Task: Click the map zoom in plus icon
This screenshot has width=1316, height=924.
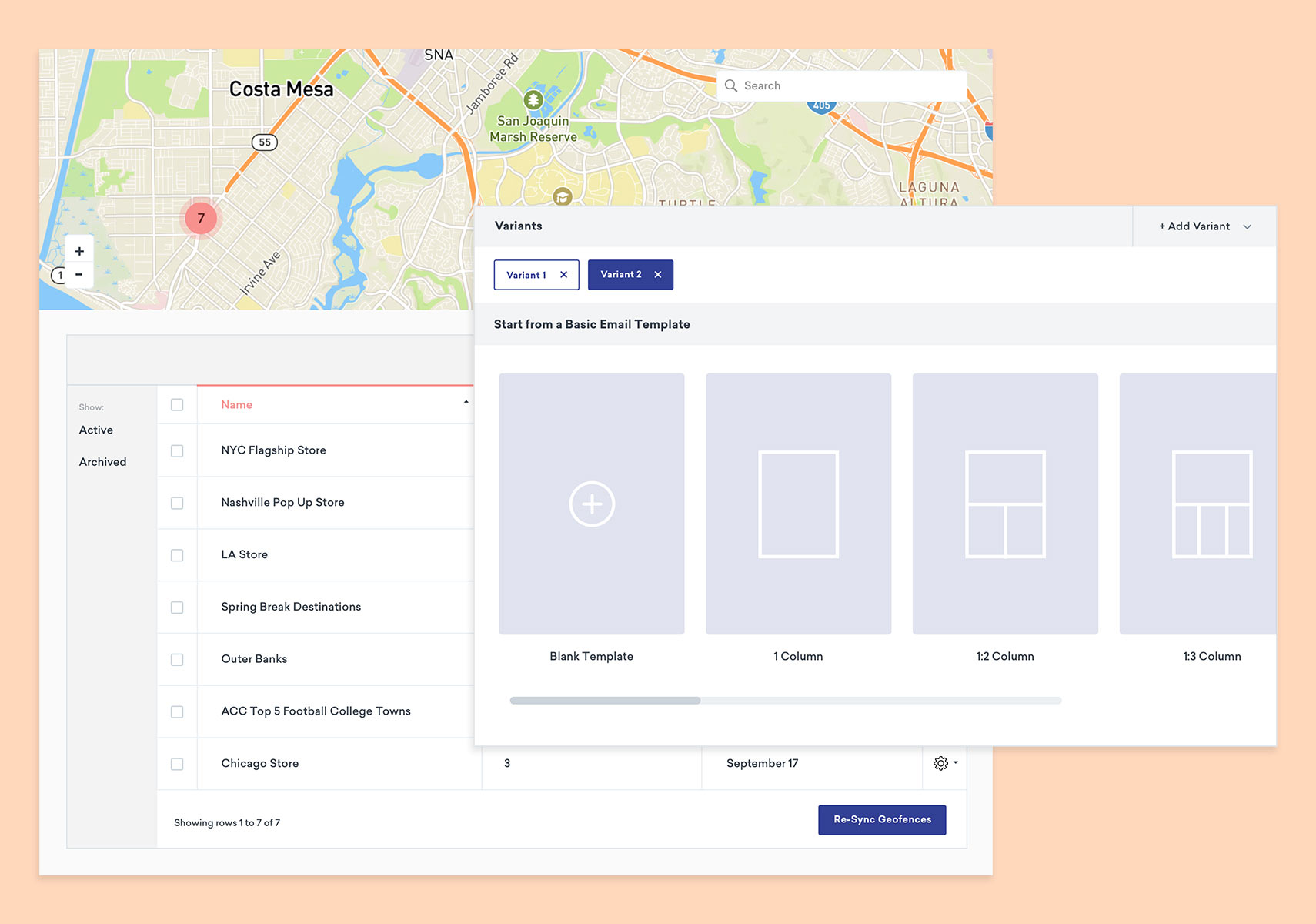Action: 79,251
